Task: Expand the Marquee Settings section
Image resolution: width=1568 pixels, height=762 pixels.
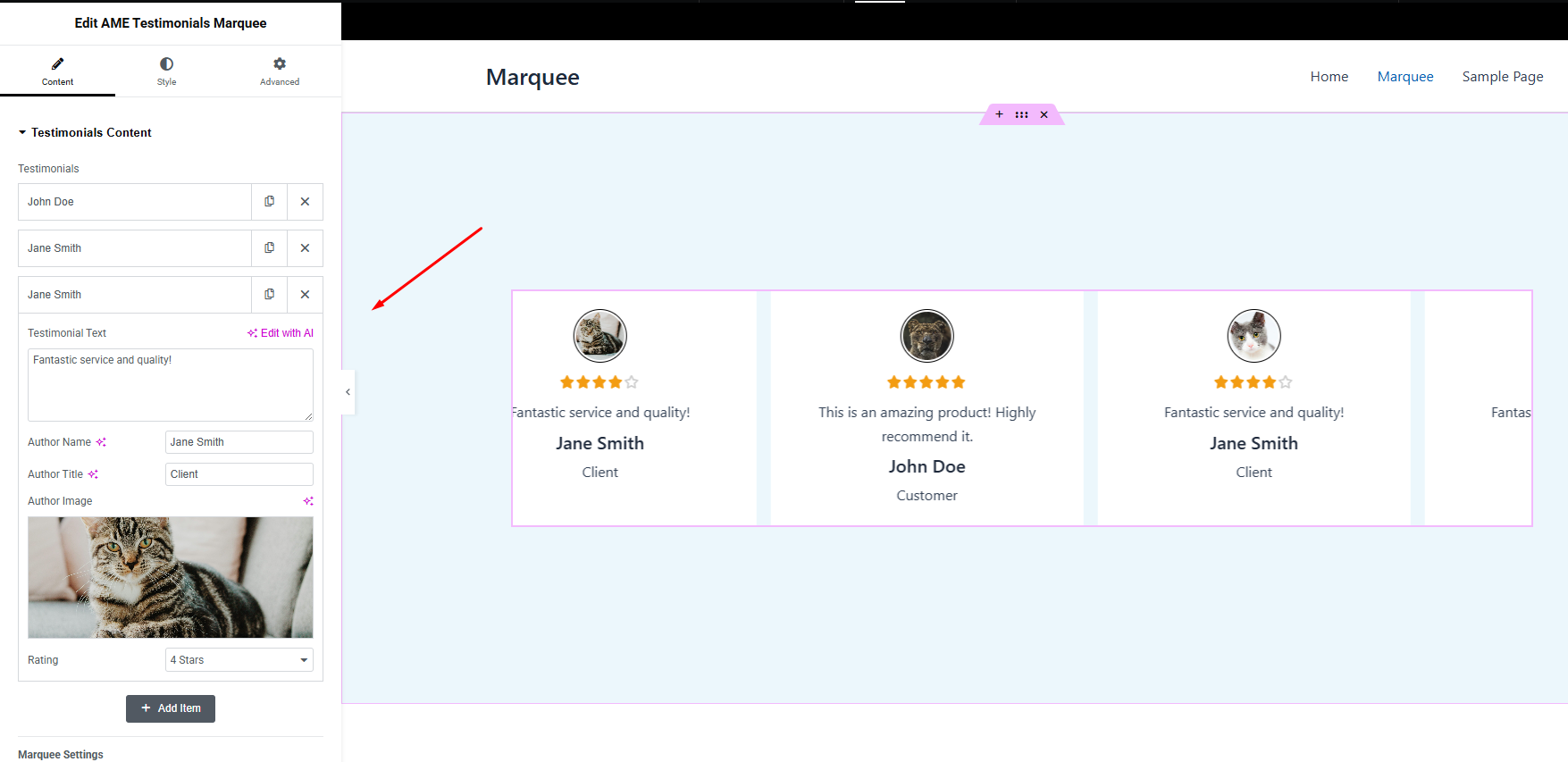Action: click(x=61, y=755)
